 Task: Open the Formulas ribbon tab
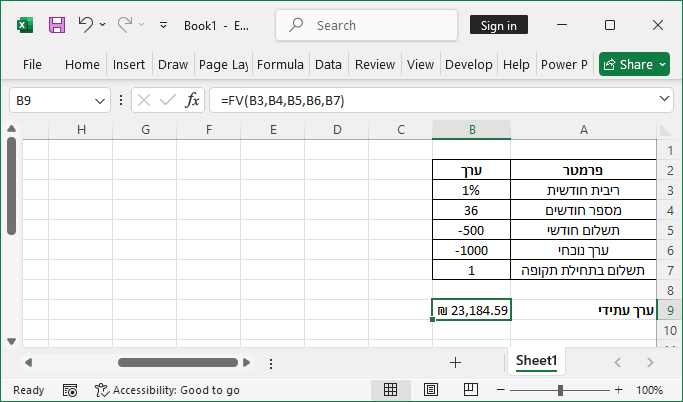click(280, 64)
